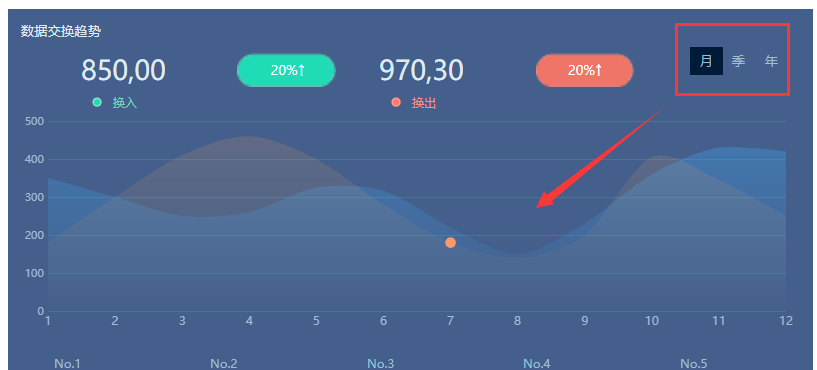Viewport: 817px width, 370px height.
Task: Switch to the 季 (quarter) tab
Action: (x=738, y=61)
